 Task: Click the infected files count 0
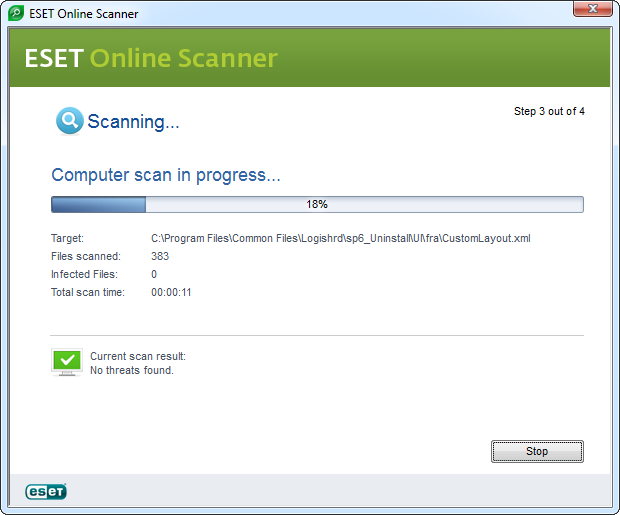coord(154,274)
